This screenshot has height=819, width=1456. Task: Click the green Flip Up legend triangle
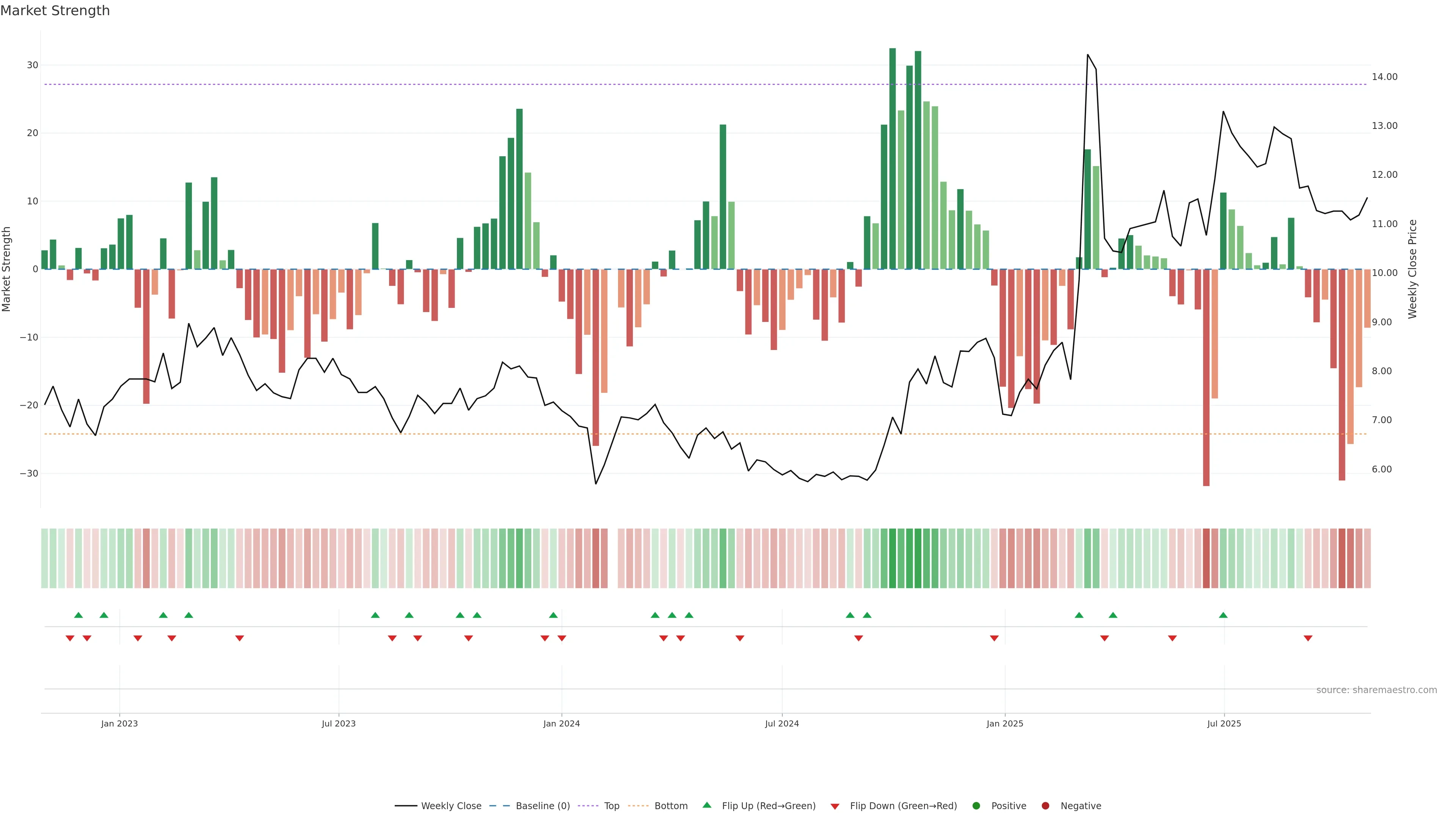[x=706, y=805]
